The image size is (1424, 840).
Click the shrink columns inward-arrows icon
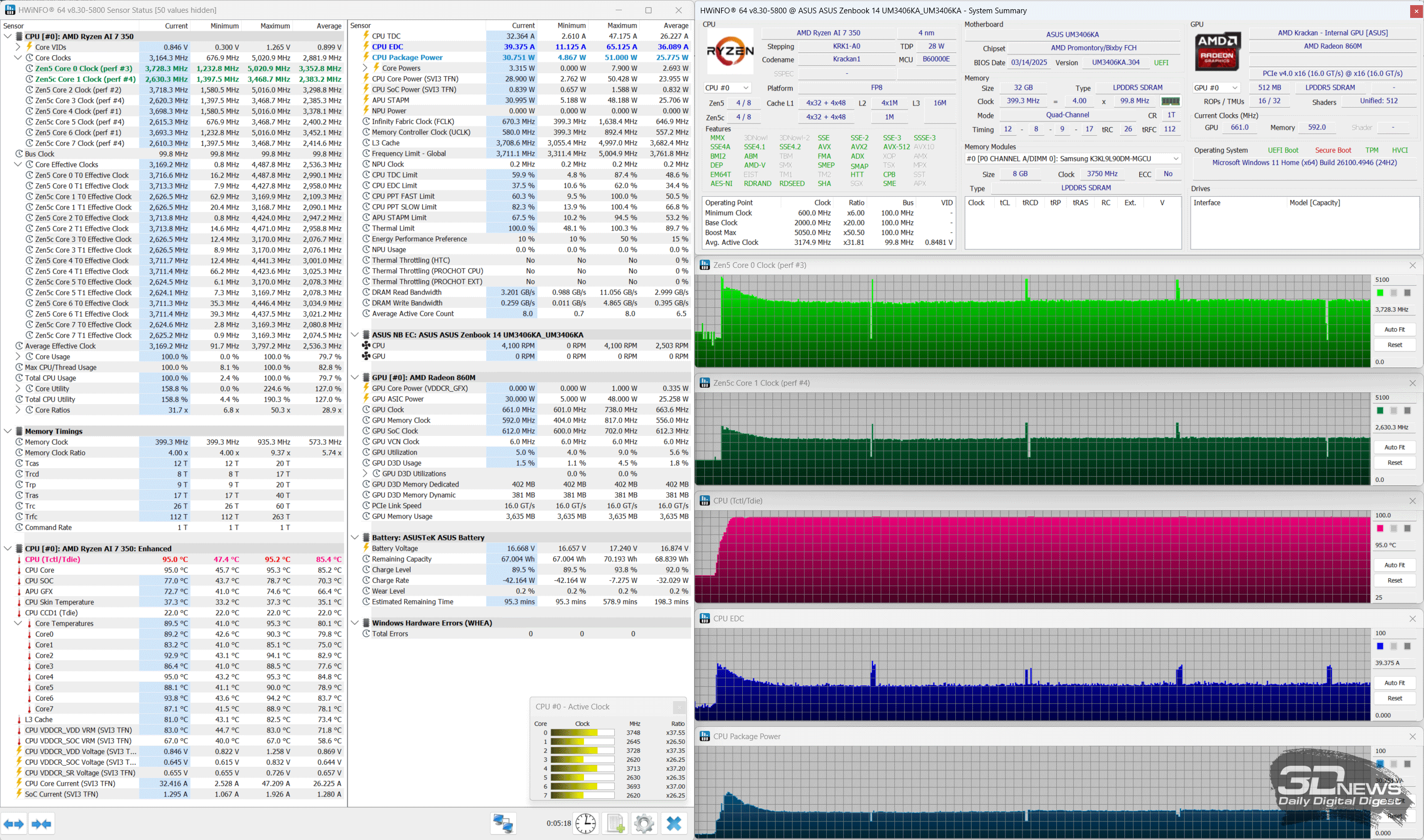[x=41, y=824]
